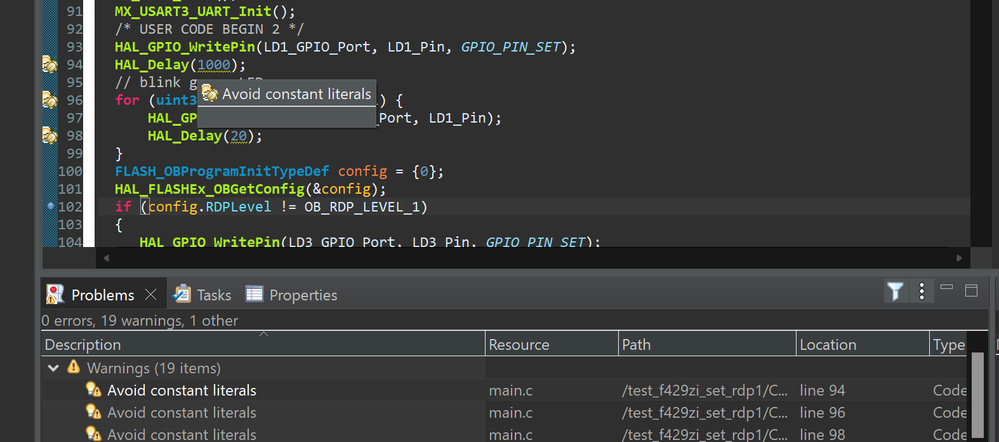Click the warning marker on line 98

click(x=49, y=136)
